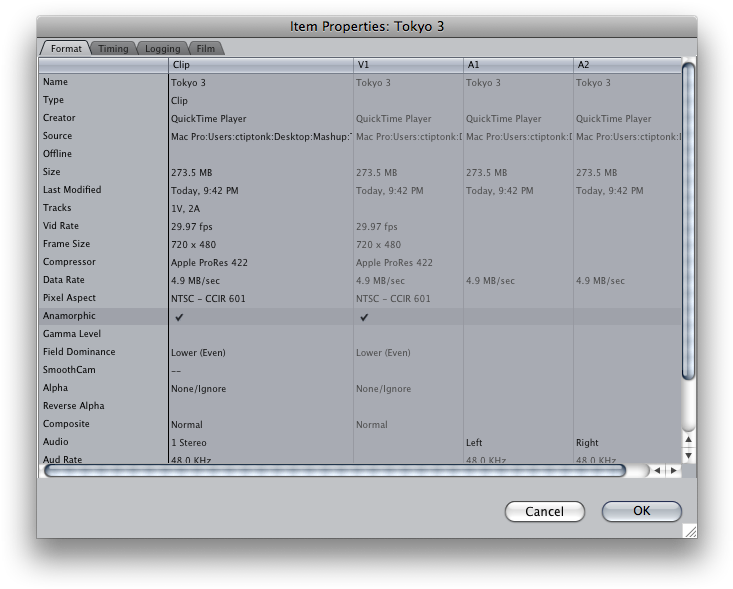
Task: Click the Tracks value 1V, 2A
Action: pyautogui.click(x=185, y=209)
